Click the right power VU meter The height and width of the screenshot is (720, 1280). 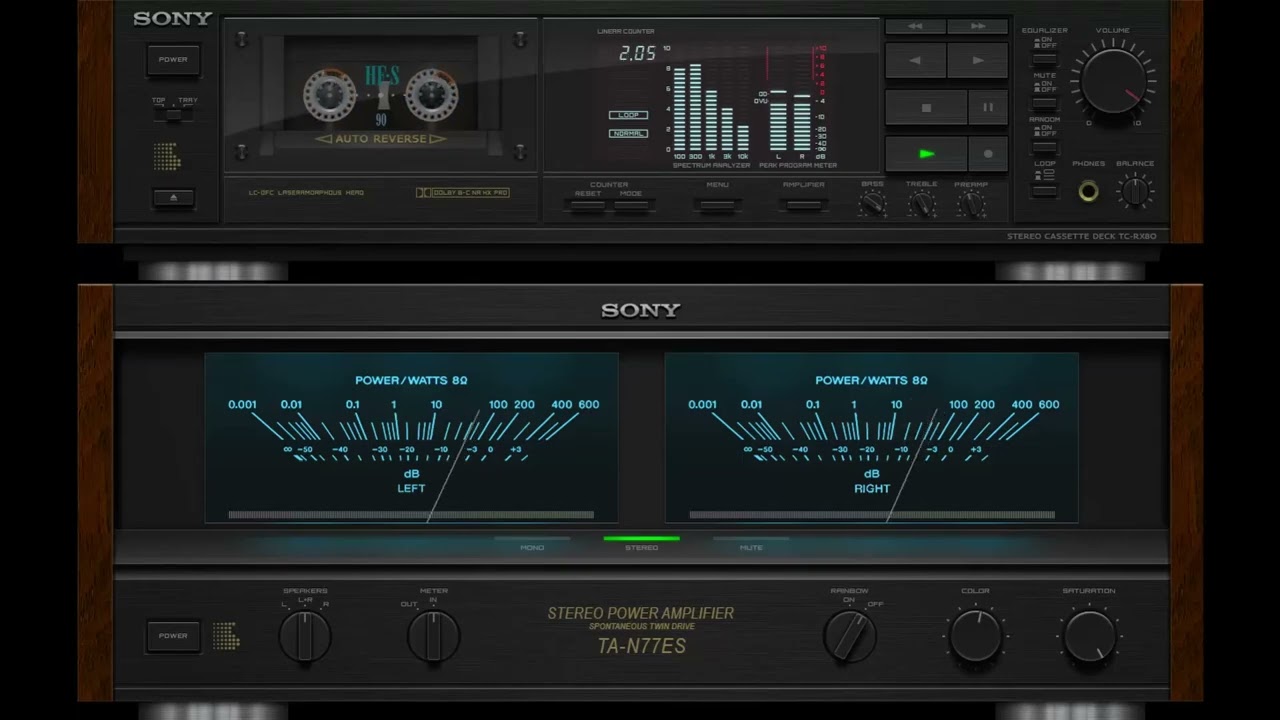[x=872, y=437]
